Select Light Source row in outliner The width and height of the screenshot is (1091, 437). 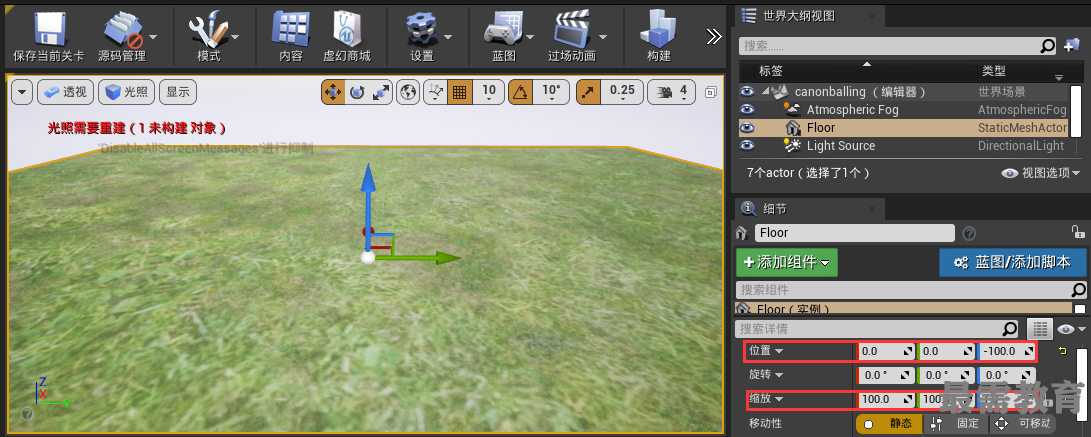(x=903, y=145)
